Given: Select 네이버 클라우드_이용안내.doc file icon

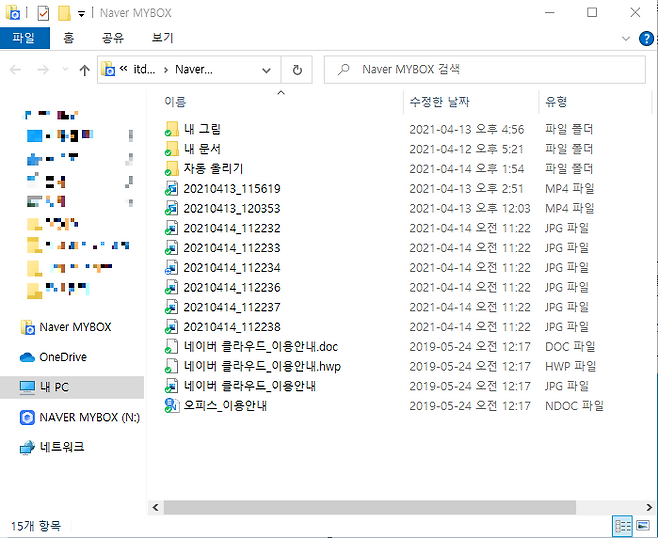Looking at the screenshot, I should pyautogui.click(x=171, y=347).
